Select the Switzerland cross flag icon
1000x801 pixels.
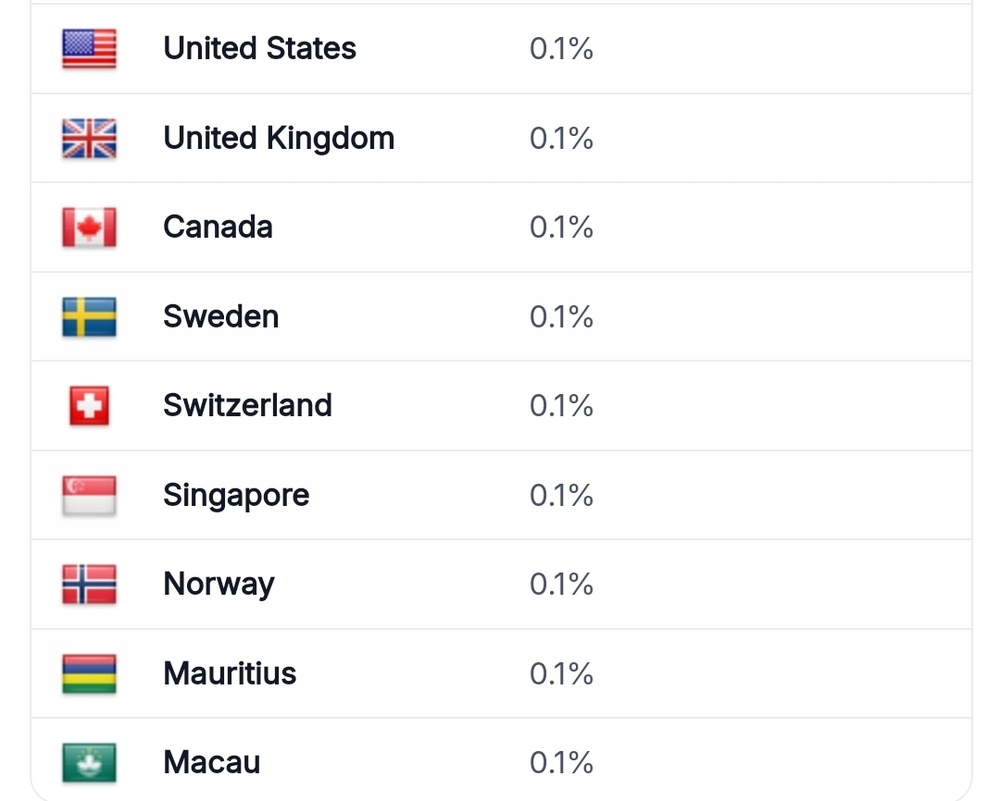pos(89,406)
